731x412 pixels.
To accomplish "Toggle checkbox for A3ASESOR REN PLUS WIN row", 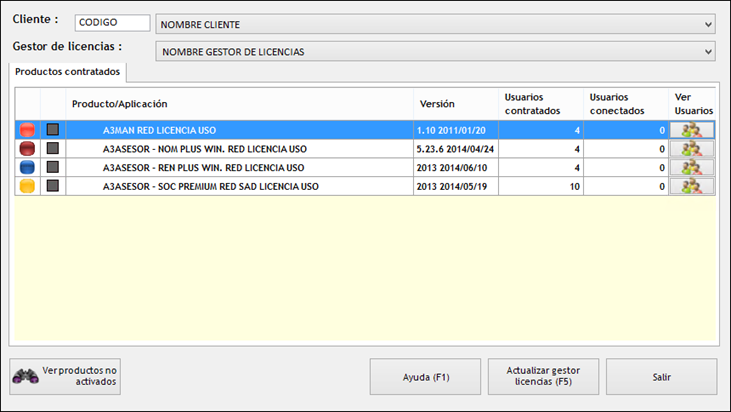I will click(x=53, y=167).
